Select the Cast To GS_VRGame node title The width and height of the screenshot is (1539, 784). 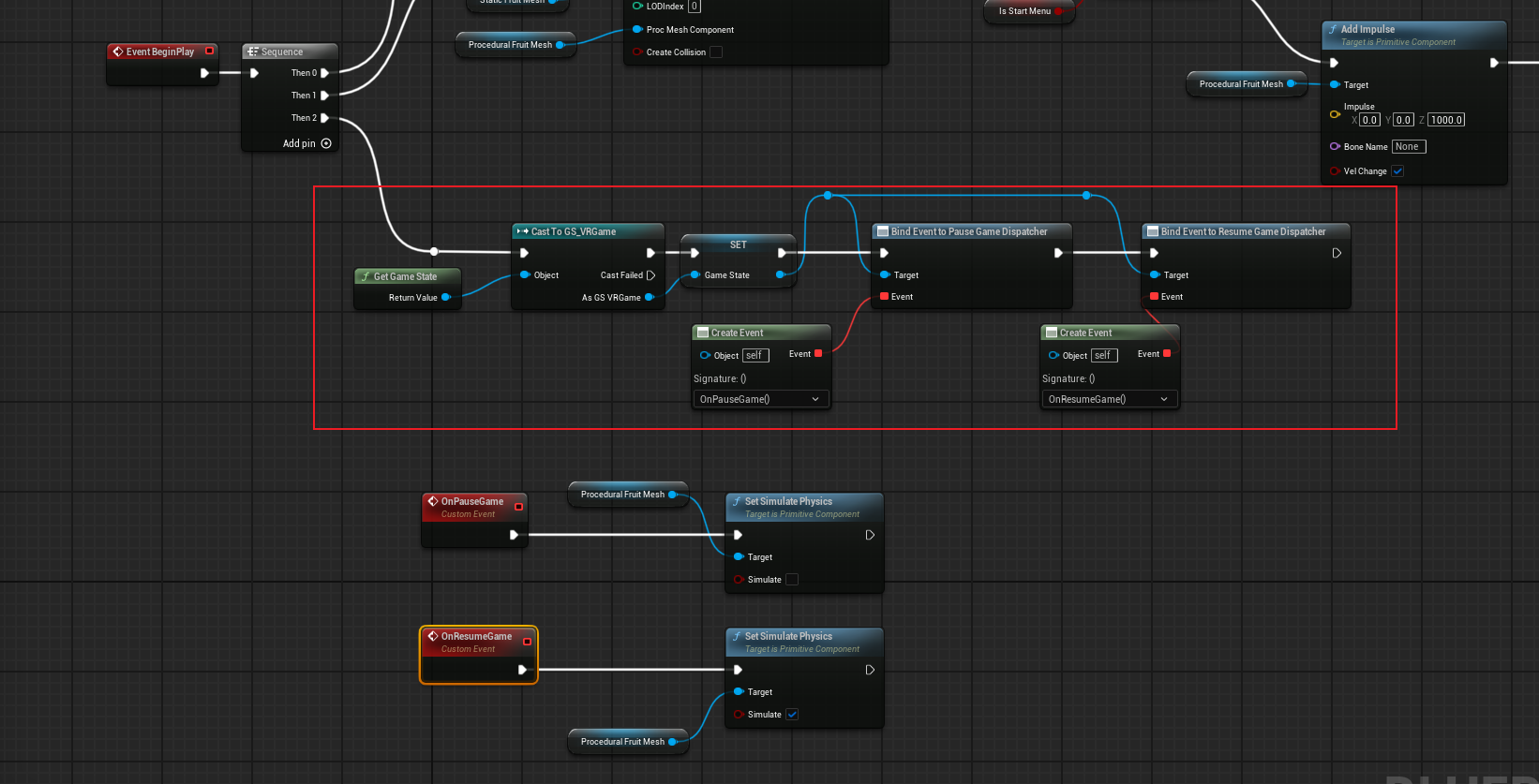pos(574,231)
